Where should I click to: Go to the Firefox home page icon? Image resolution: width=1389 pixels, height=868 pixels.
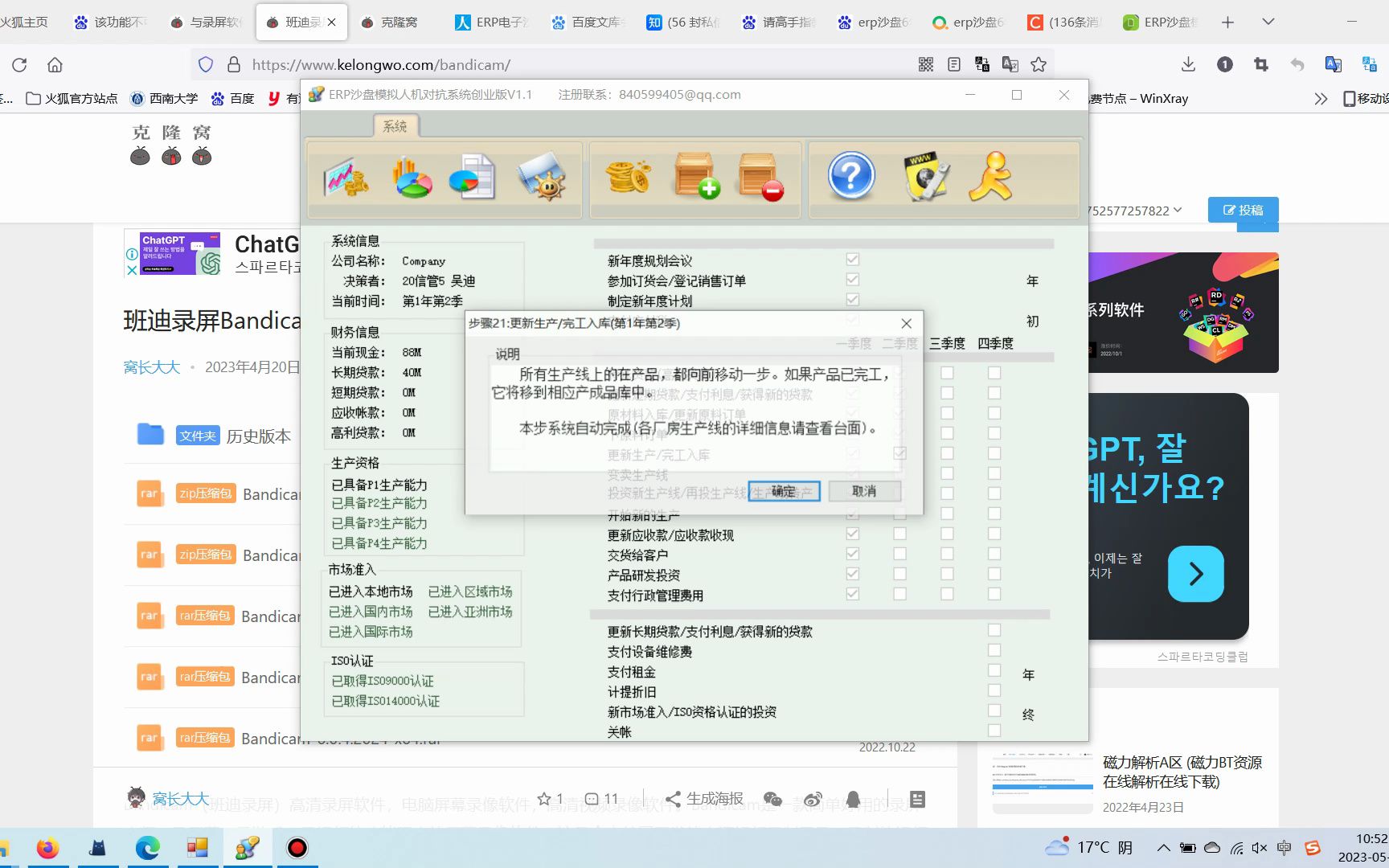coord(55,64)
